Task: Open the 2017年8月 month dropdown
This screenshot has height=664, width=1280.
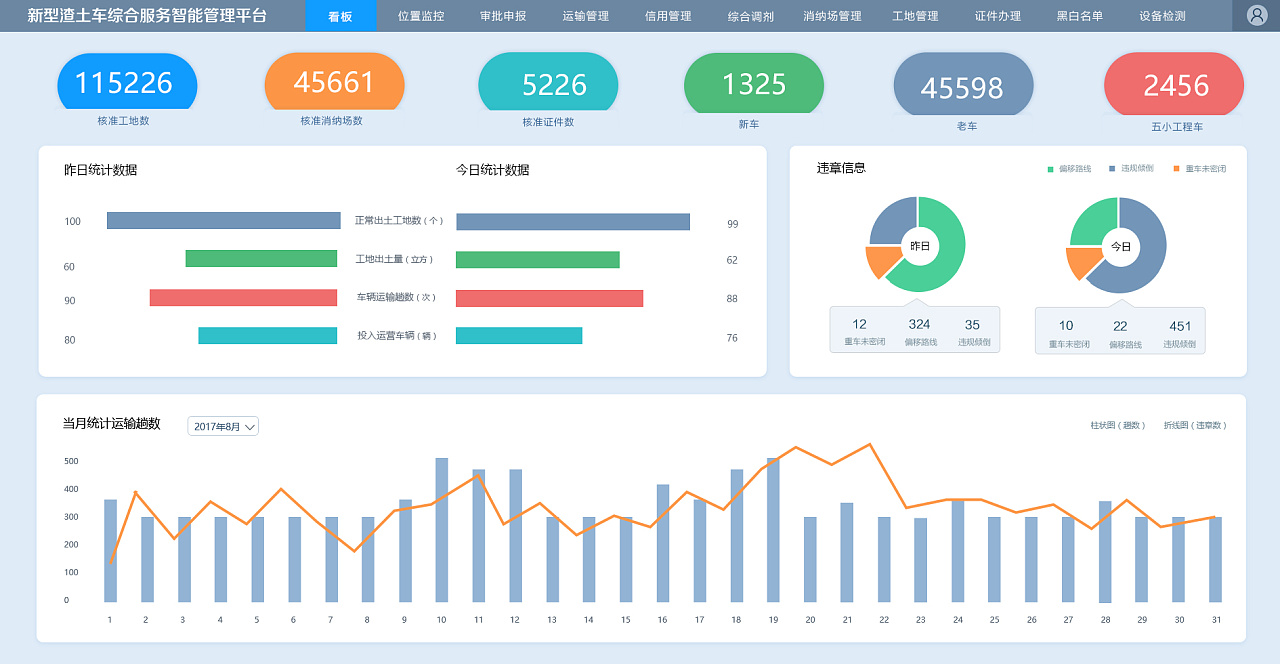Action: coord(223,426)
